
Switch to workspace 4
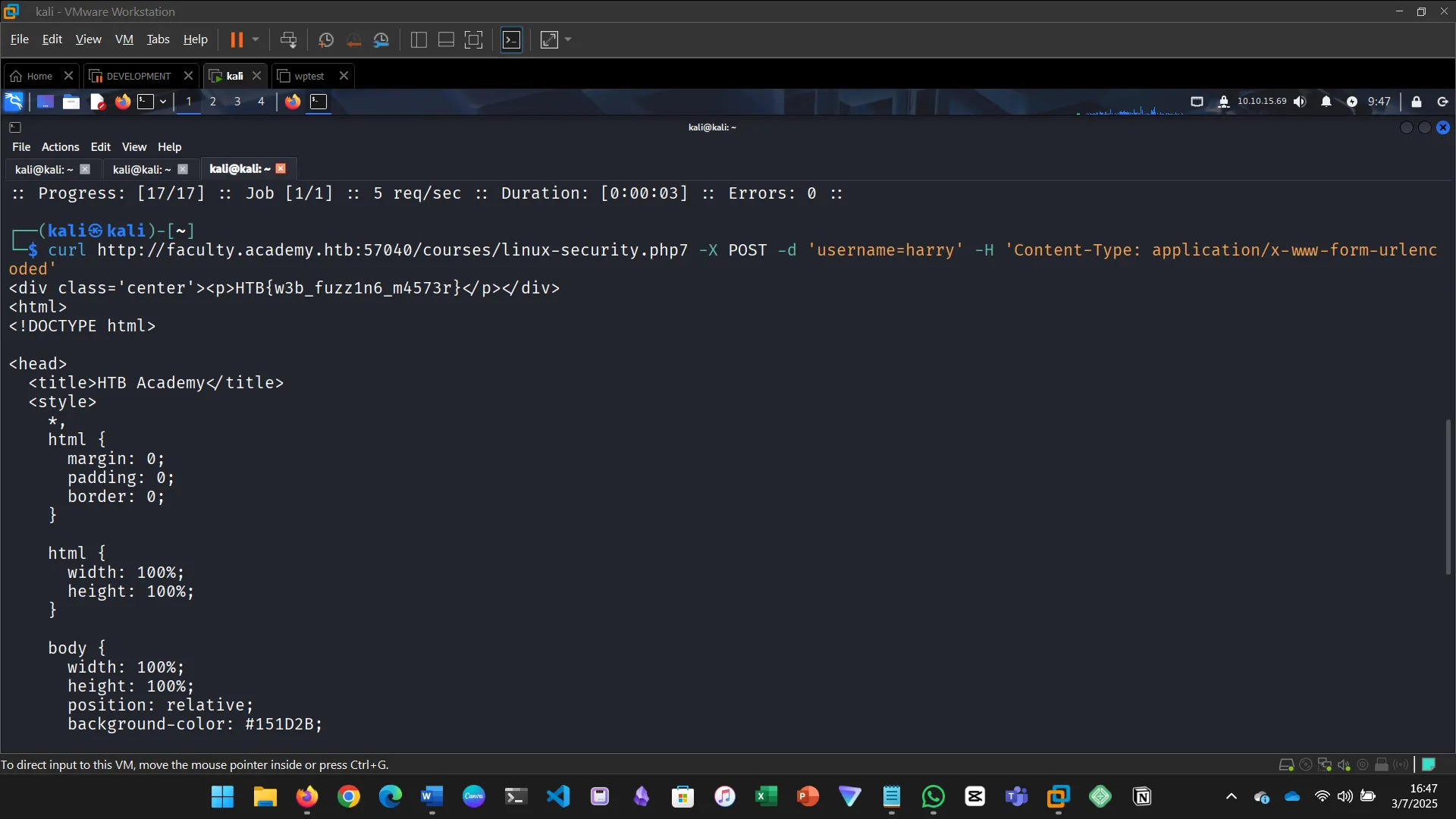[261, 102]
